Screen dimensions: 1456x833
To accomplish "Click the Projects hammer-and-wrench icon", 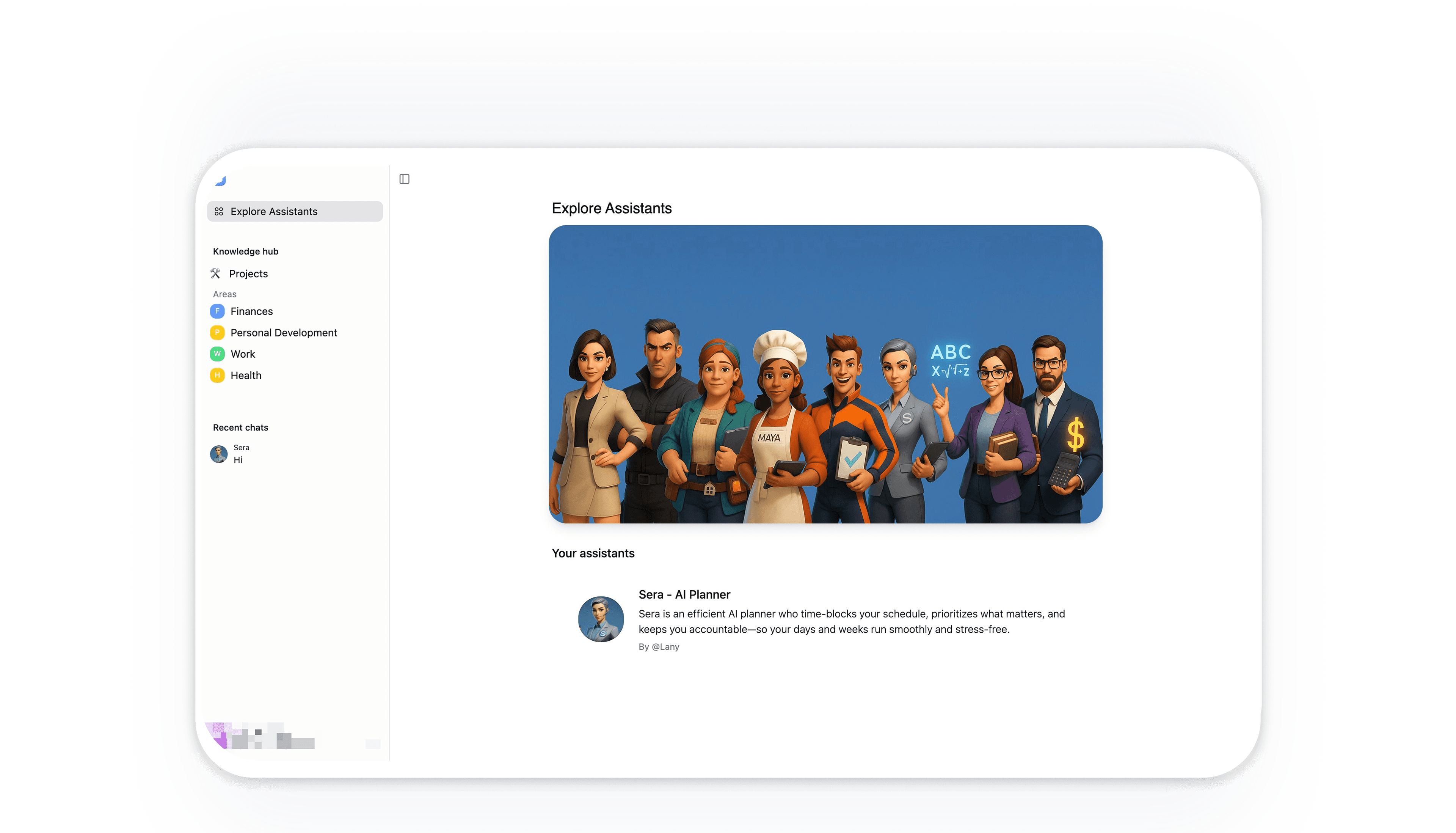I will pyautogui.click(x=216, y=273).
